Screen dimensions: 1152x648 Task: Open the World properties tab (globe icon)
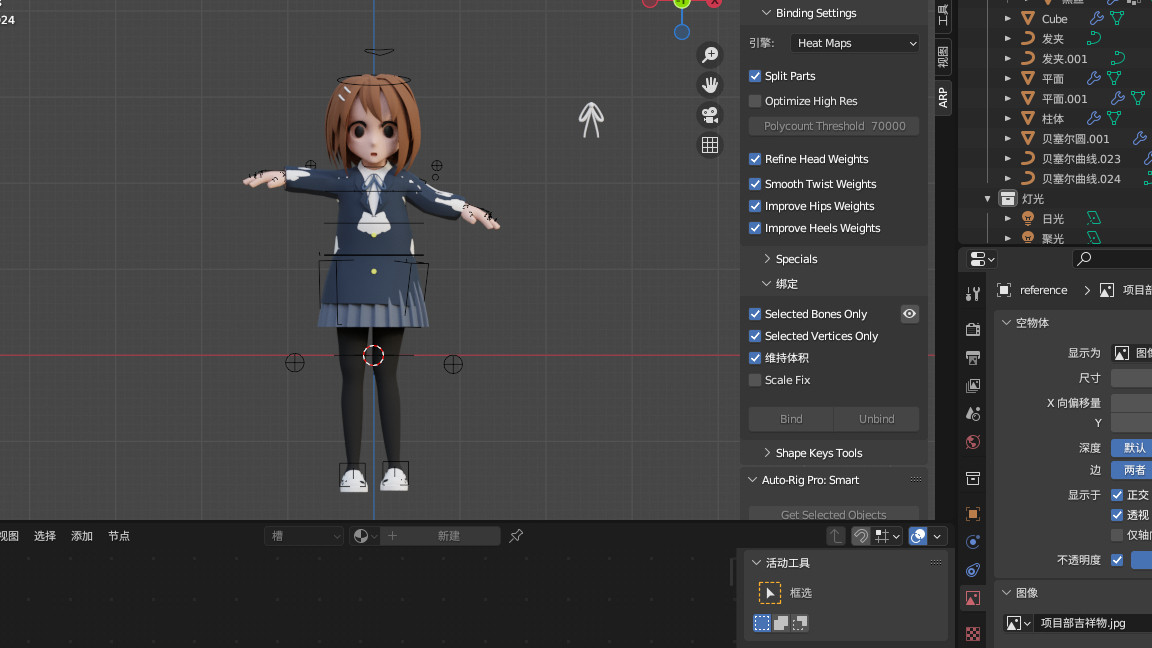coord(973,442)
